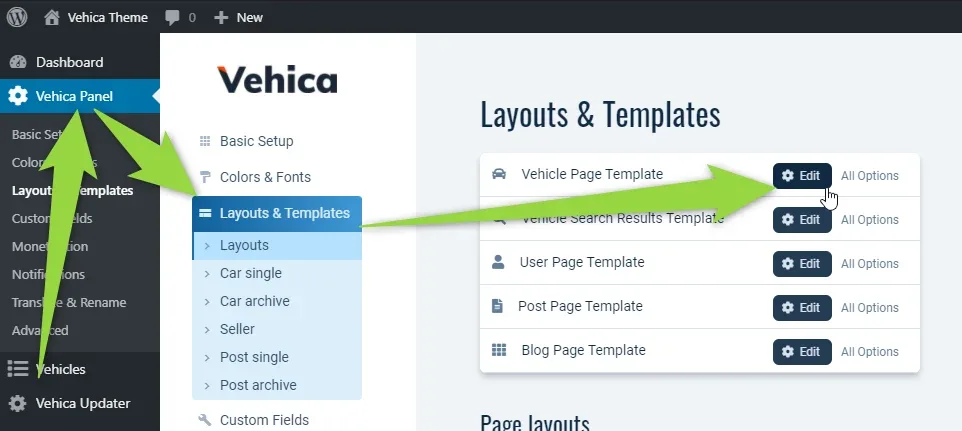Click the document icon beside Post Page Template
The width and height of the screenshot is (962, 431).
coord(498,306)
